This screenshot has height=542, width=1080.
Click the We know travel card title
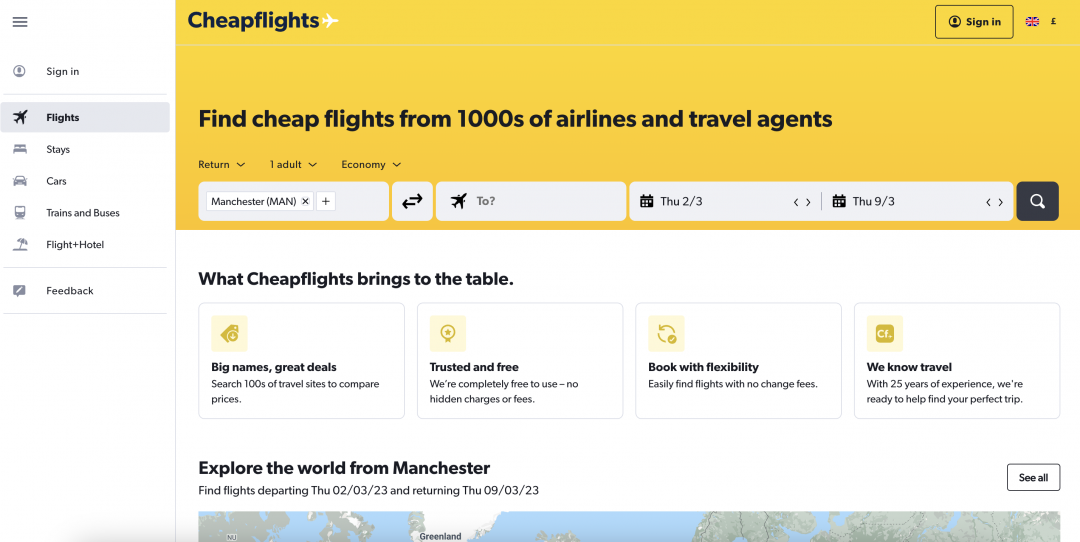[x=909, y=367]
